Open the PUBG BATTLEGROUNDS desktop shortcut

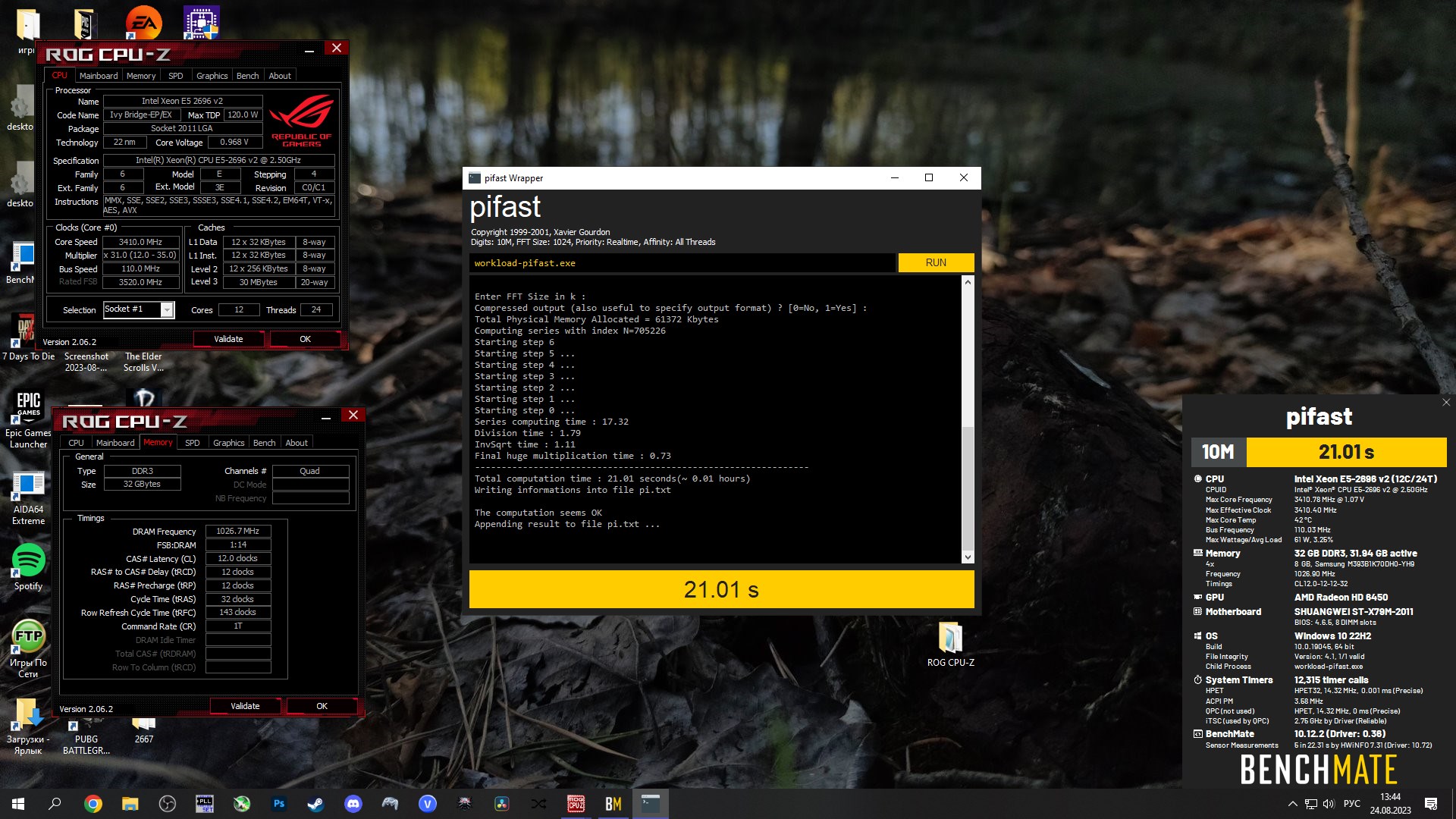point(86,736)
